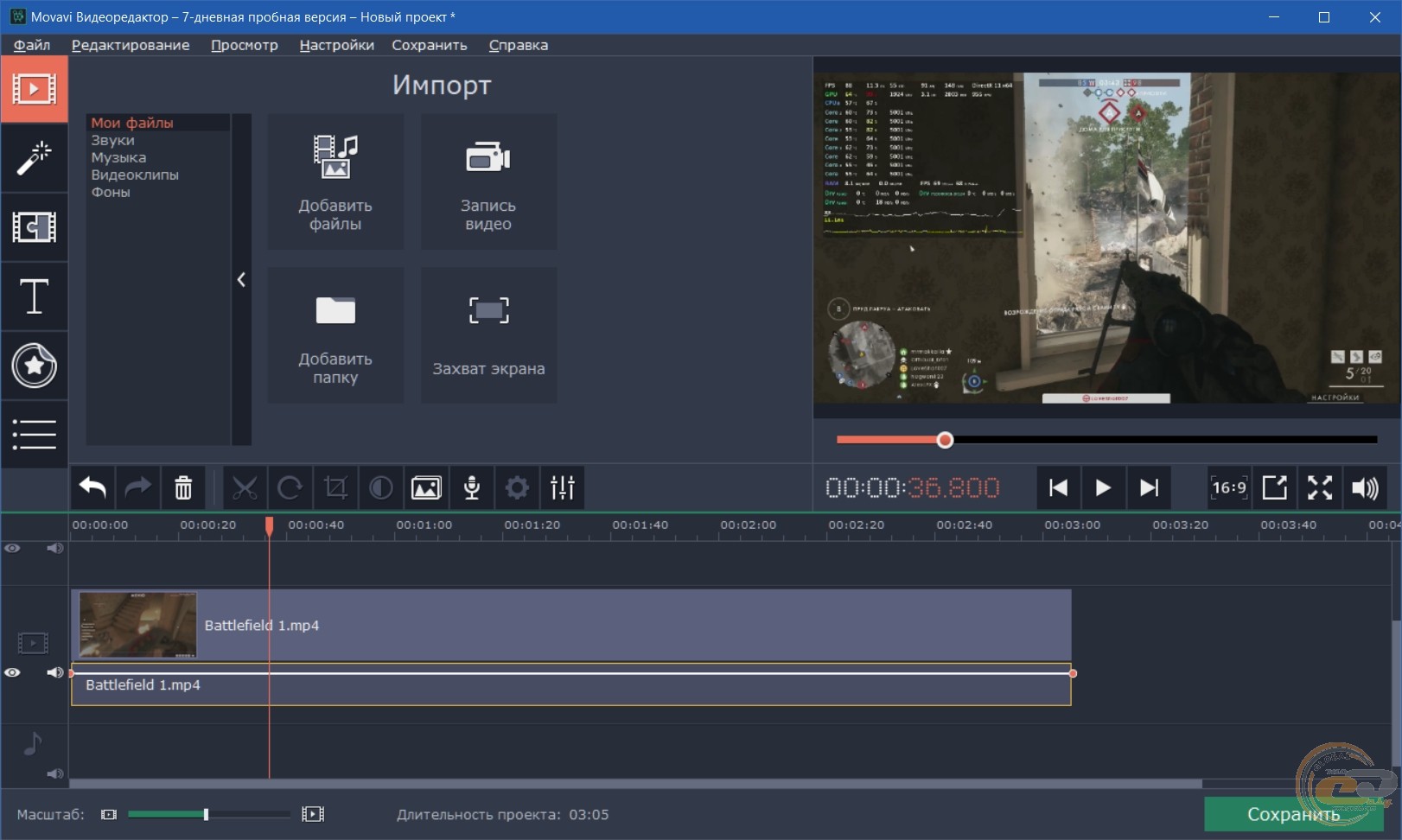Viewport: 1402px width, 840px height.
Task: Click the 00:02:00 ruler mark
Action: pos(748,525)
